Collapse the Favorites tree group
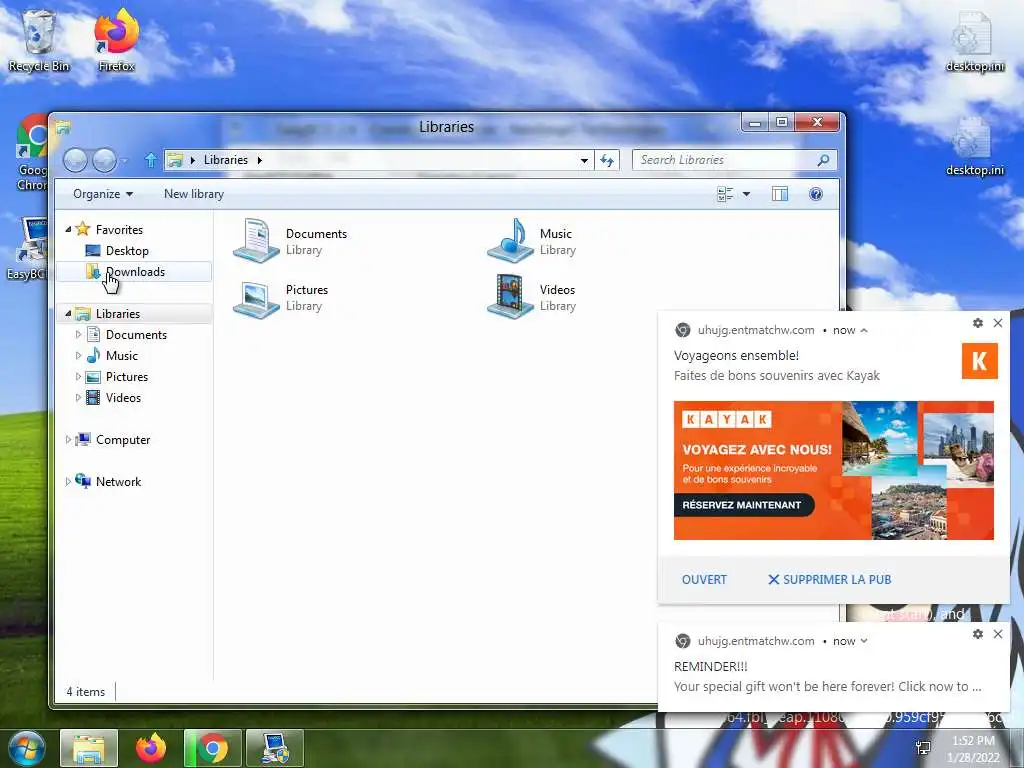The height and width of the screenshot is (768, 1024). click(68, 229)
